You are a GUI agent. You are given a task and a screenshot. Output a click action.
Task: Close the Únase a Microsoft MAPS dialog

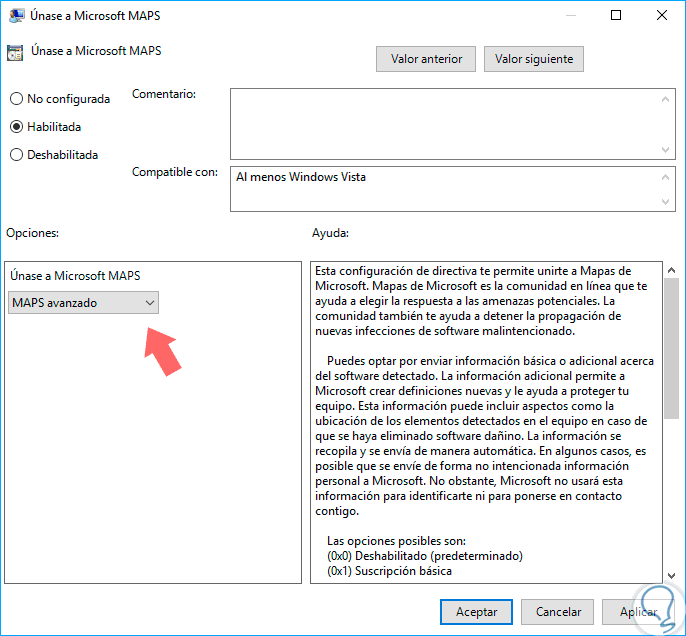pos(662,15)
